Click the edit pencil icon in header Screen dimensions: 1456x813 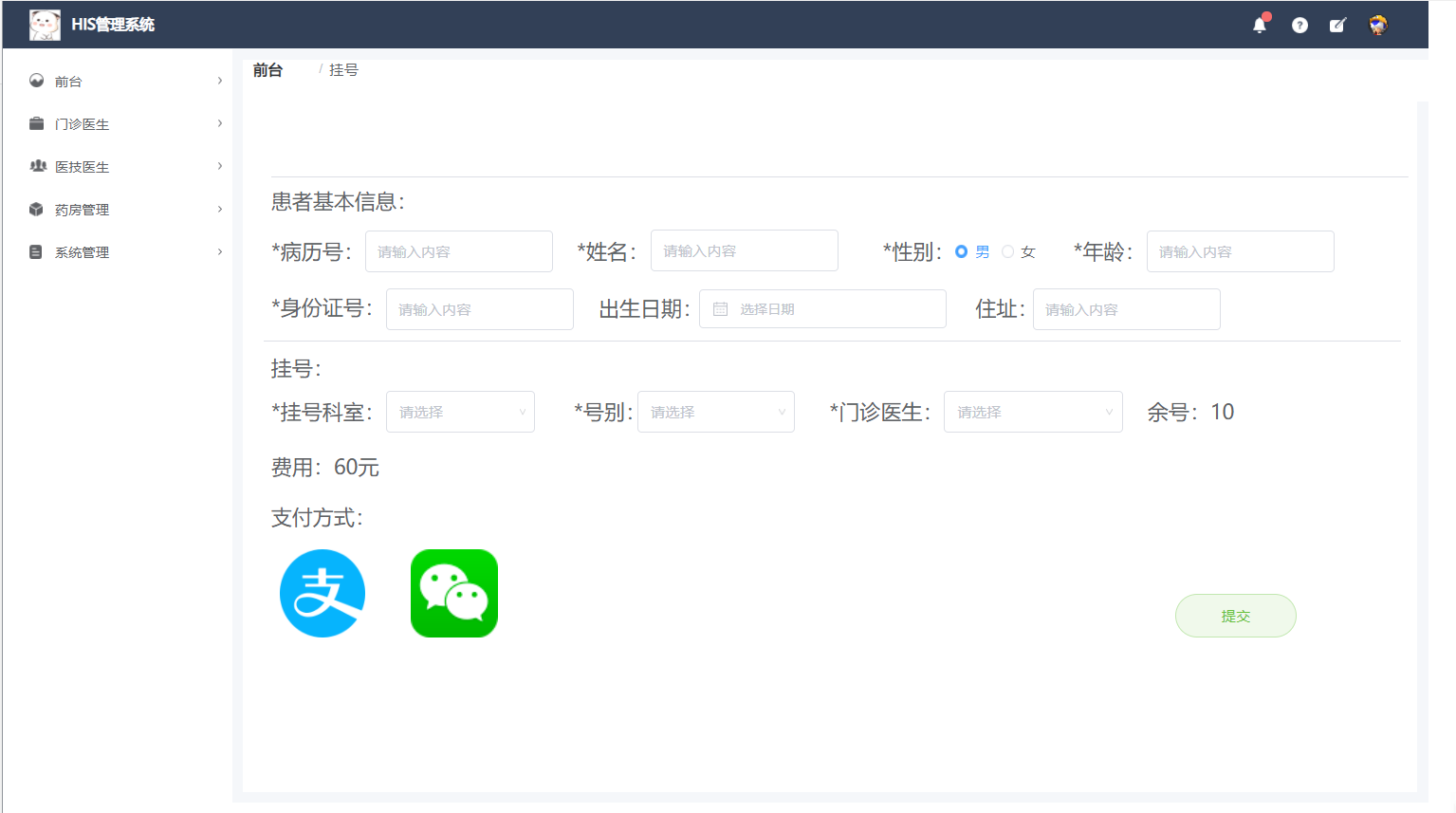pyautogui.click(x=1337, y=26)
